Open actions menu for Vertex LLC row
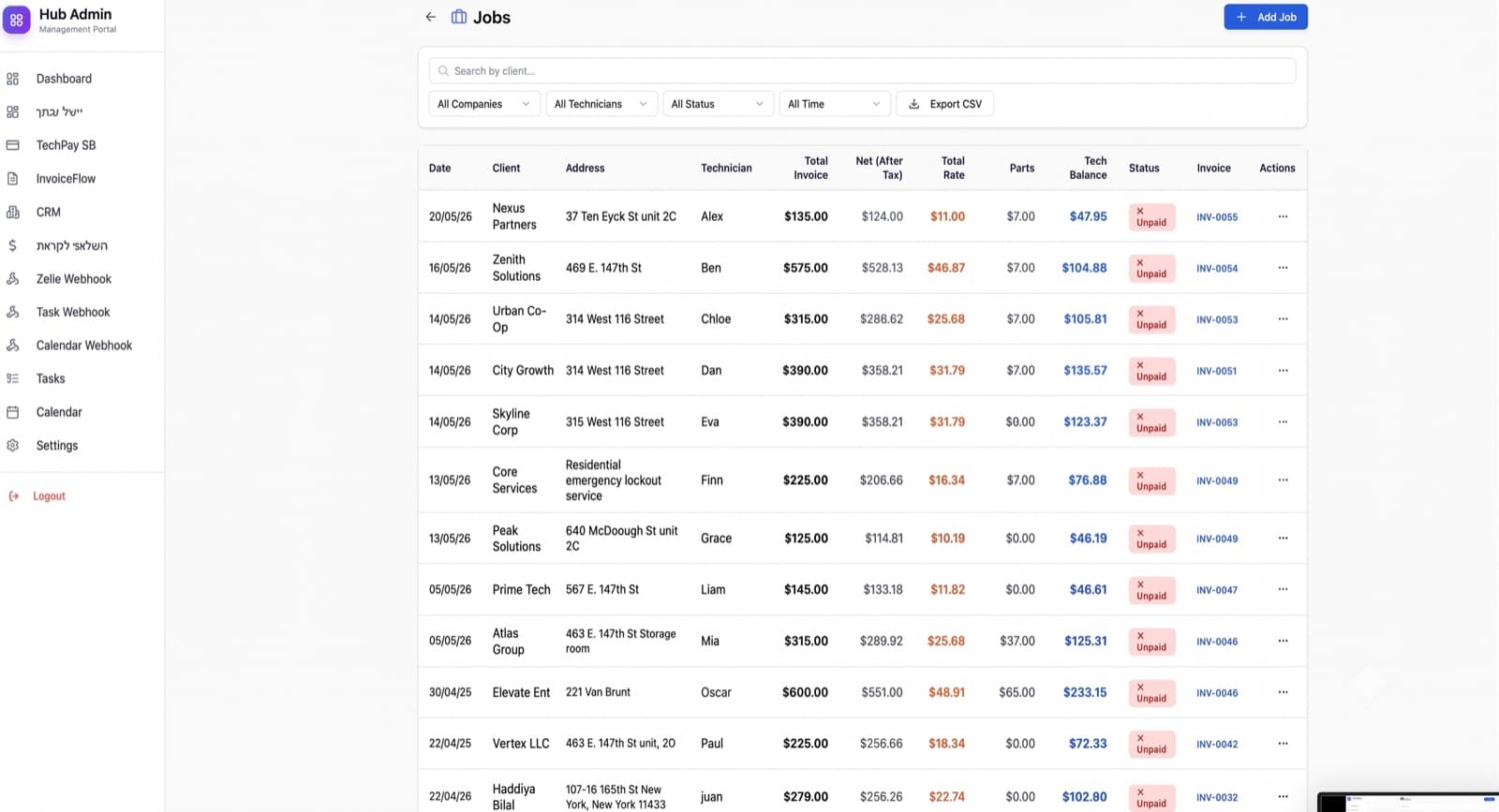1499x812 pixels. tap(1283, 744)
